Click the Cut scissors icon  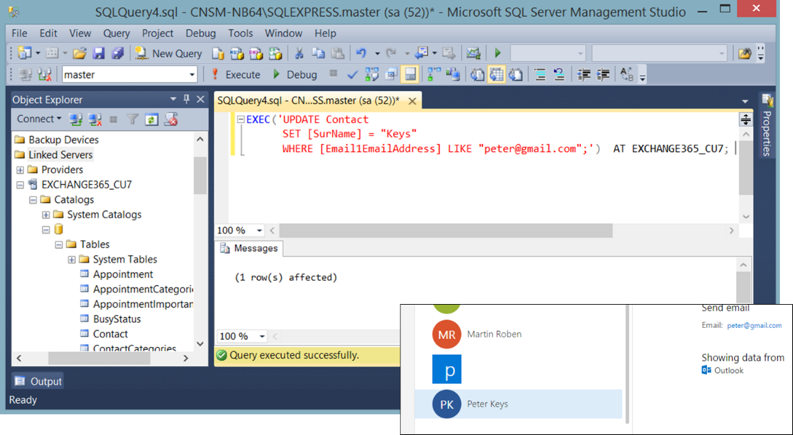pos(299,53)
